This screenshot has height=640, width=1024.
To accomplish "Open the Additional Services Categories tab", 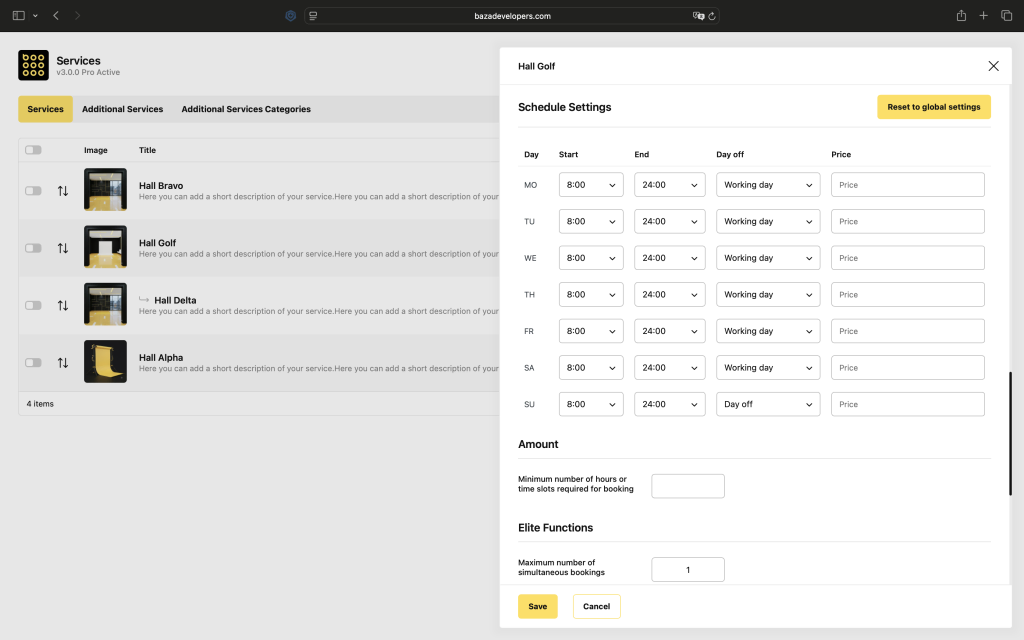I will (x=246, y=109).
